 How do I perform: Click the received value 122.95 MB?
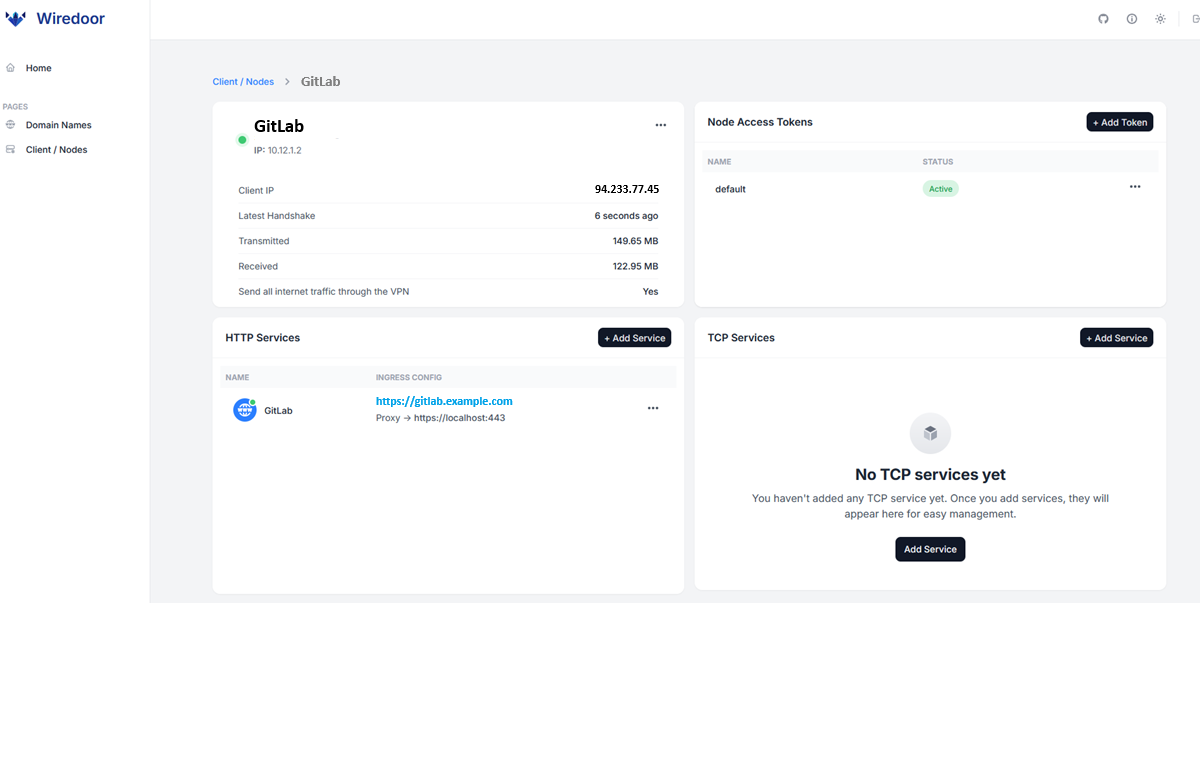coord(635,266)
